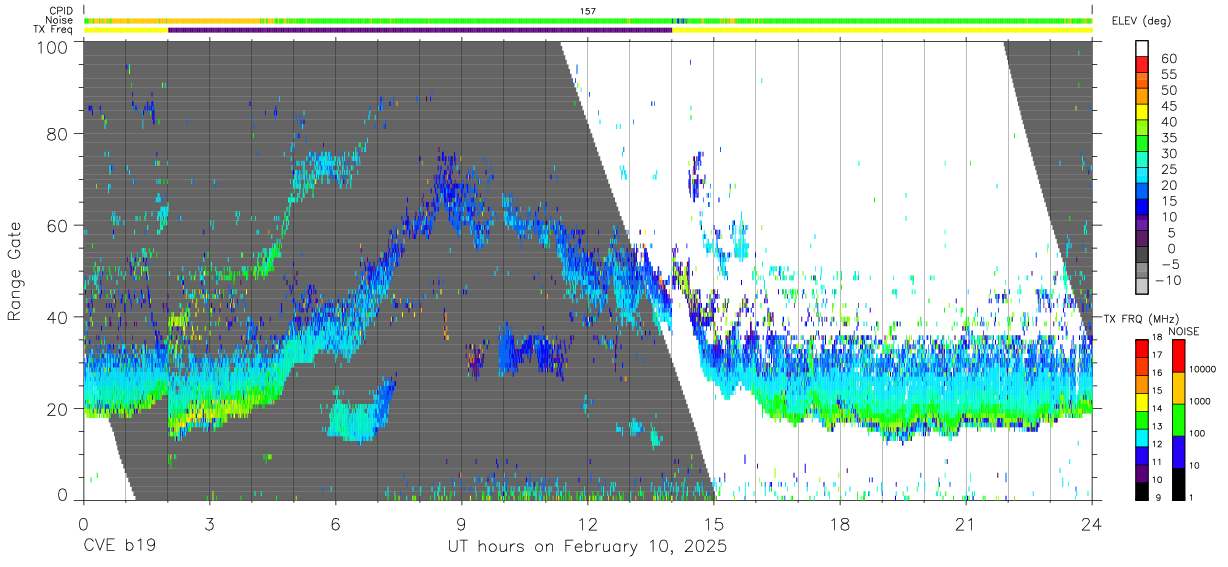Click the noise legend label '1000'

pos(1202,402)
